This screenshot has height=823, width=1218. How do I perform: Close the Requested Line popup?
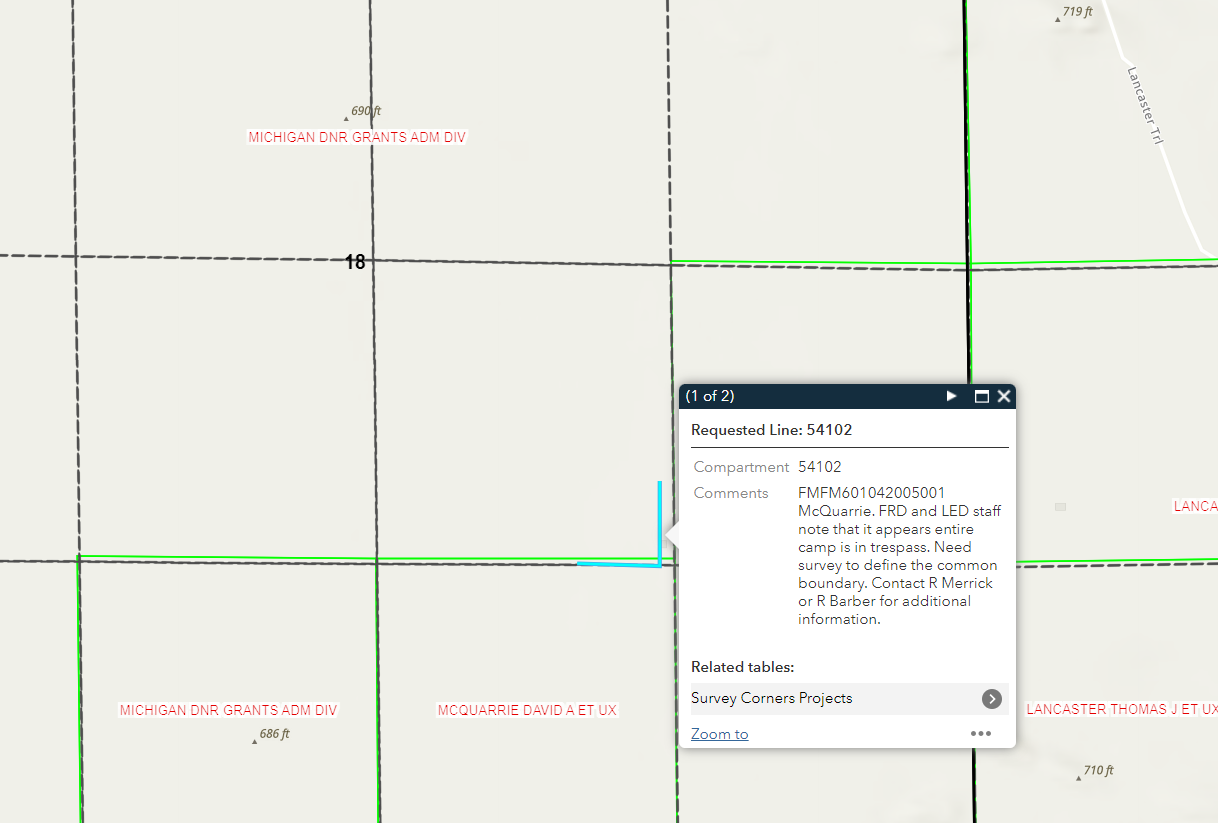1004,396
